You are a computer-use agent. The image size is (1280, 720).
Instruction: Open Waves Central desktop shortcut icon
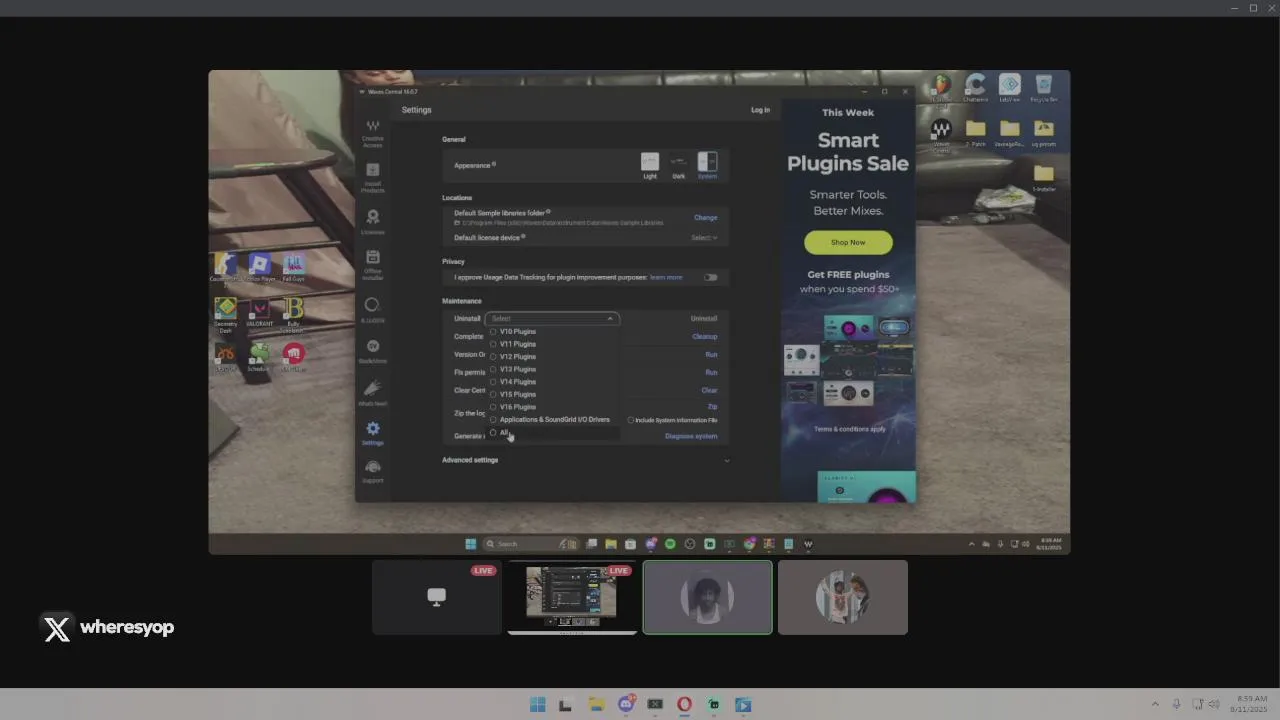tap(941, 134)
